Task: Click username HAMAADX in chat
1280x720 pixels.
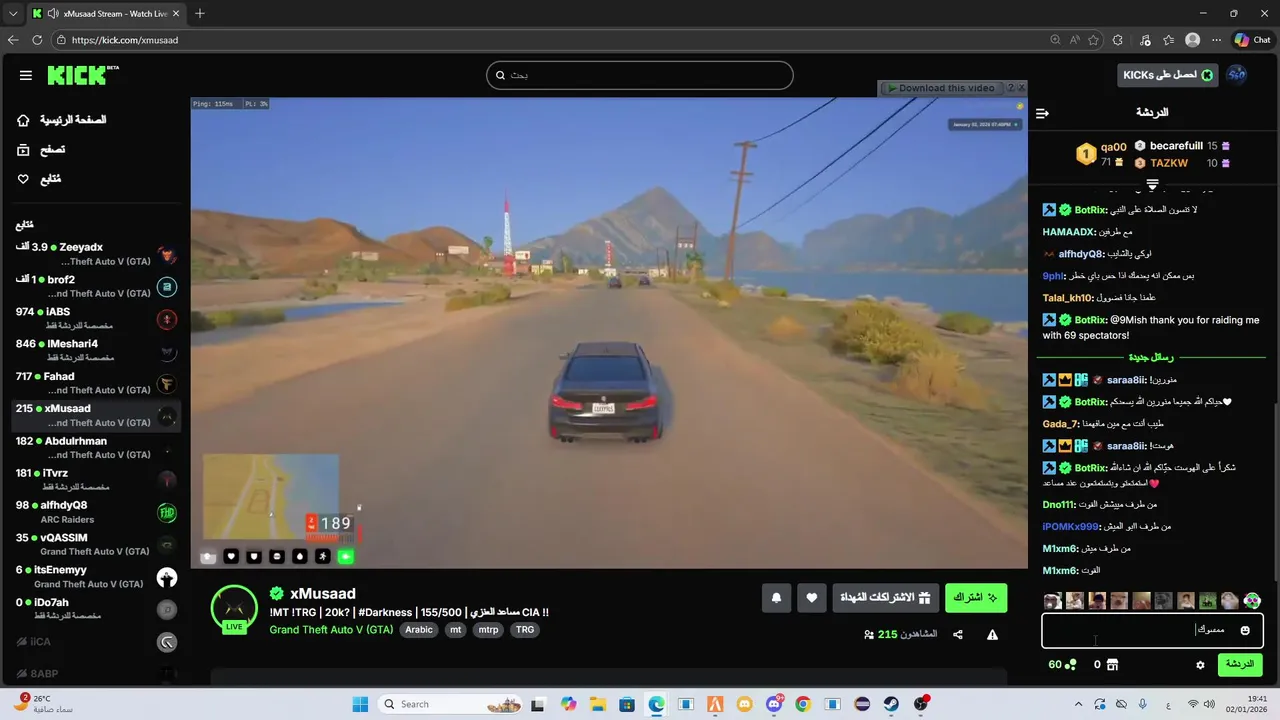Action: 1069,232
